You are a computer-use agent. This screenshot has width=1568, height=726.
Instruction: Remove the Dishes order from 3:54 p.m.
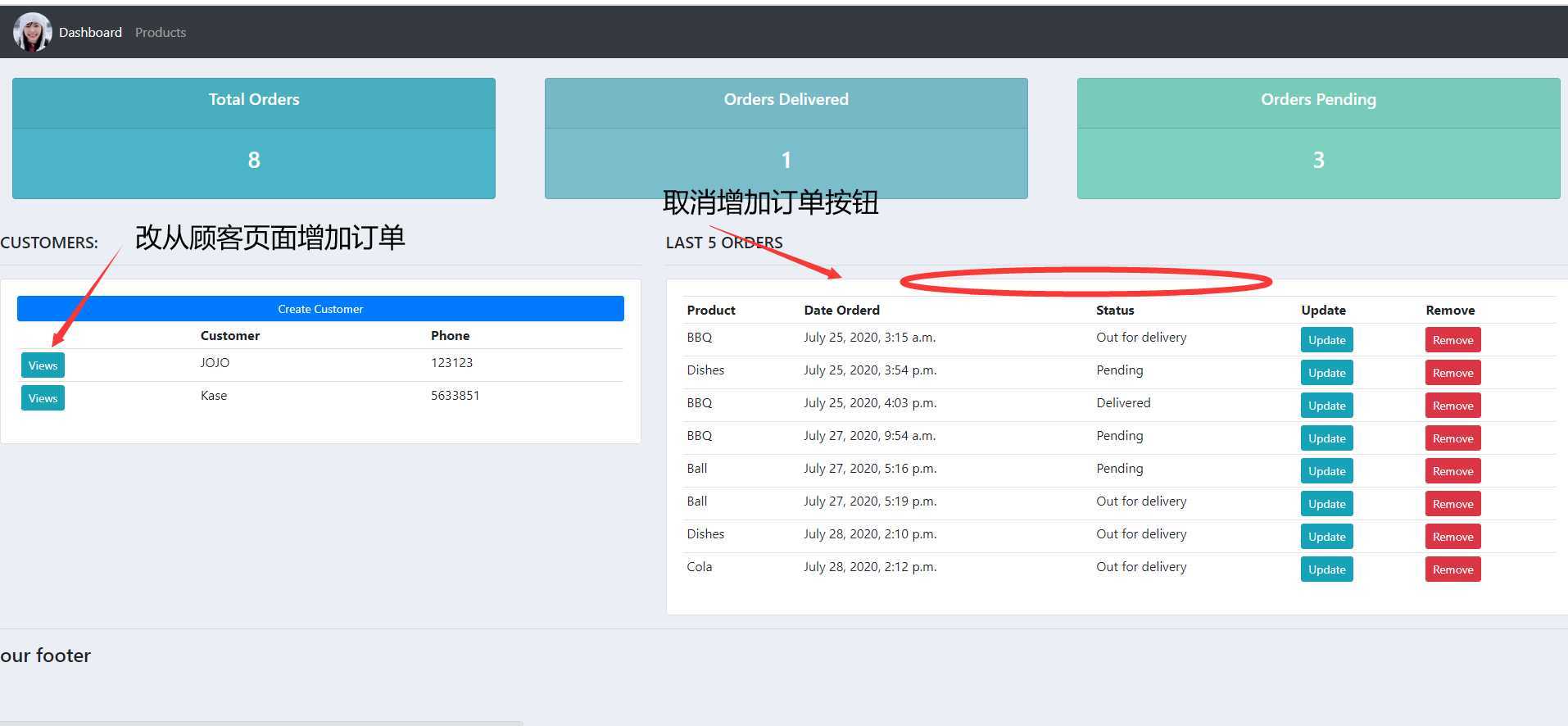click(x=1452, y=373)
